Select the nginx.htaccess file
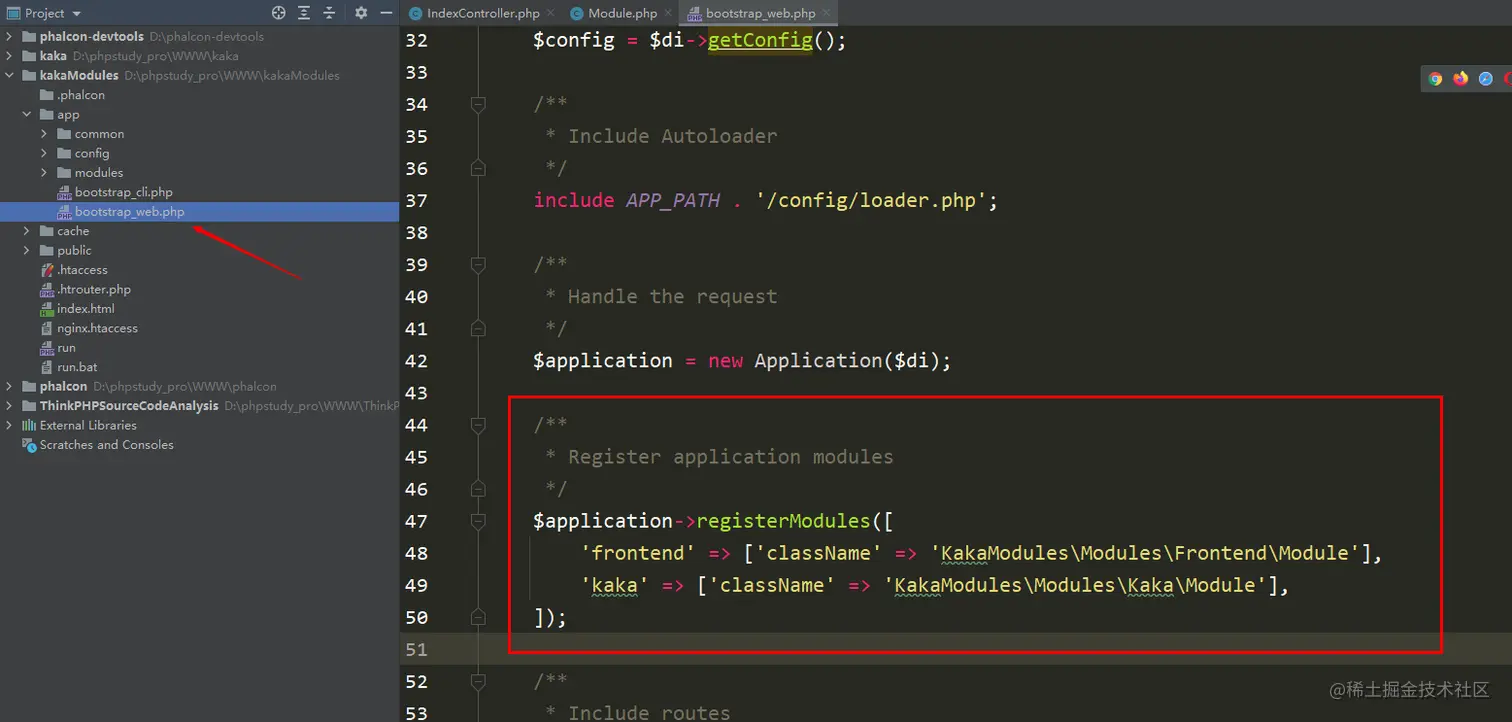This screenshot has height=722, width=1512. pos(97,328)
